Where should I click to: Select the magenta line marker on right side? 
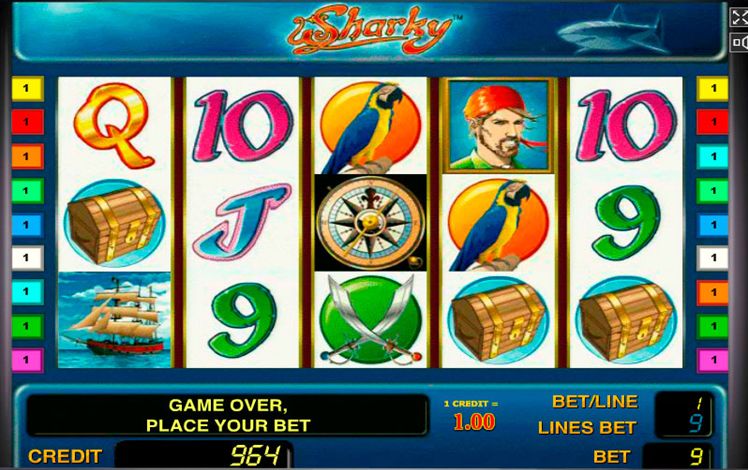click(x=712, y=360)
